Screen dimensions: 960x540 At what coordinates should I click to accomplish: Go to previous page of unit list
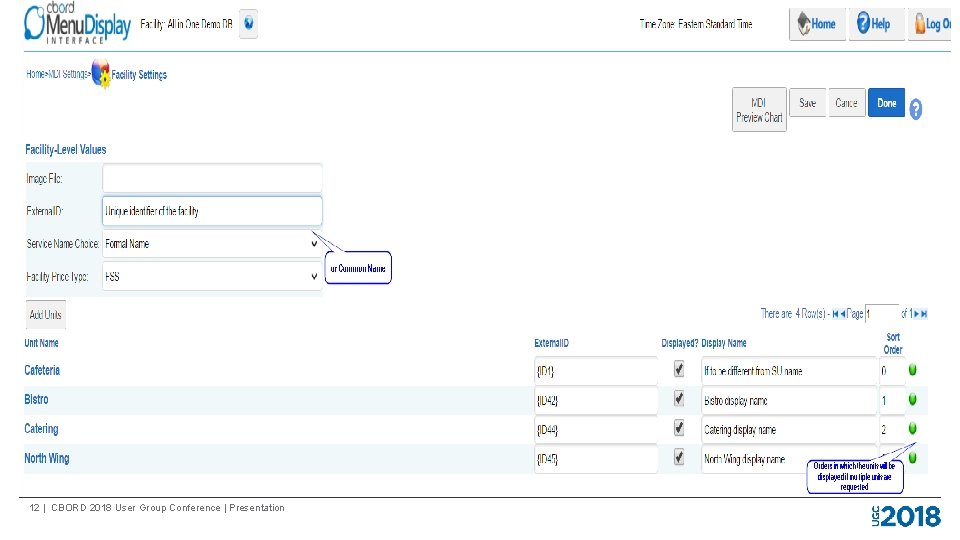coord(842,314)
